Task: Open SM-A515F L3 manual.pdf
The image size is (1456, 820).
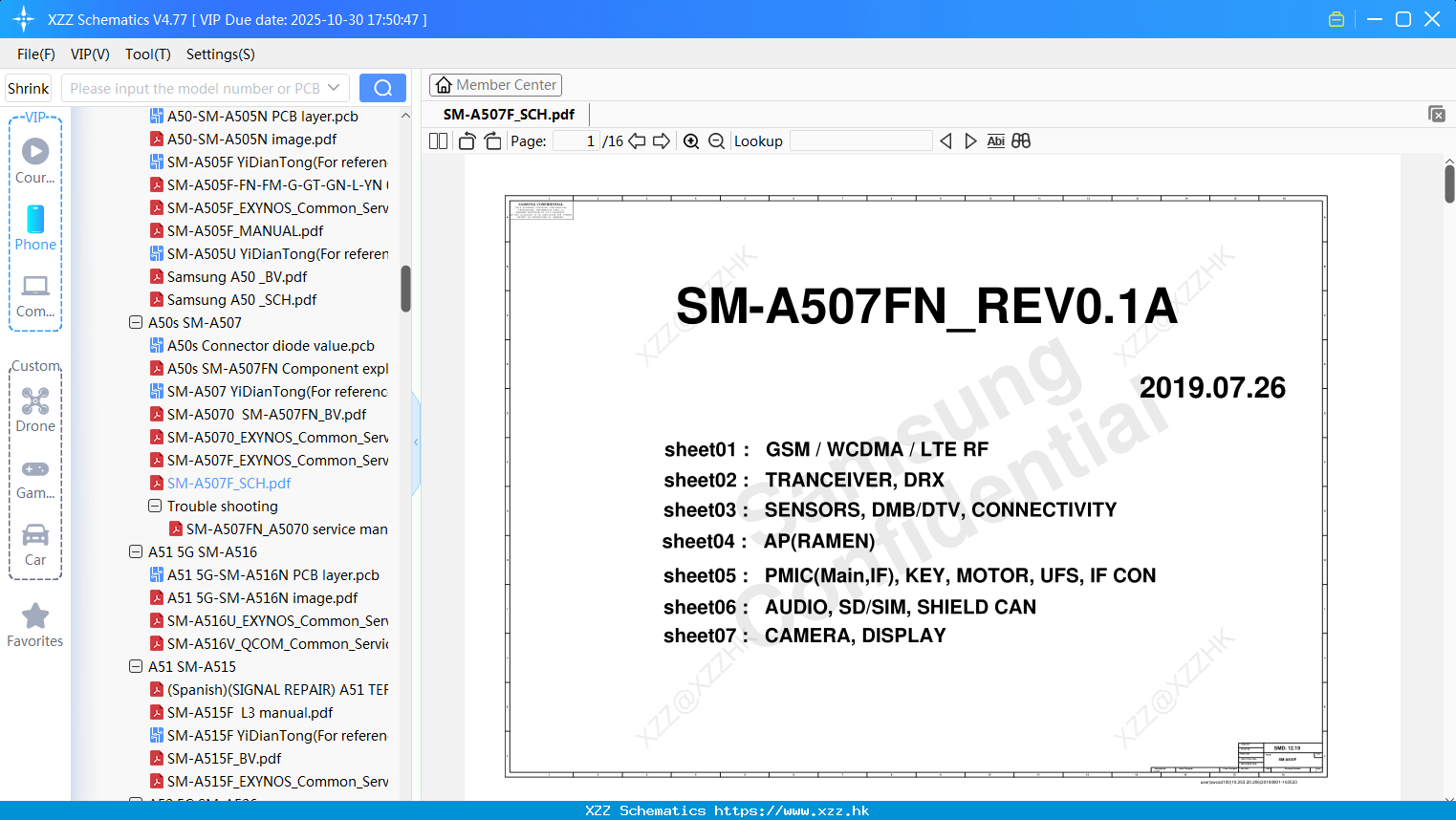Action: click(241, 713)
